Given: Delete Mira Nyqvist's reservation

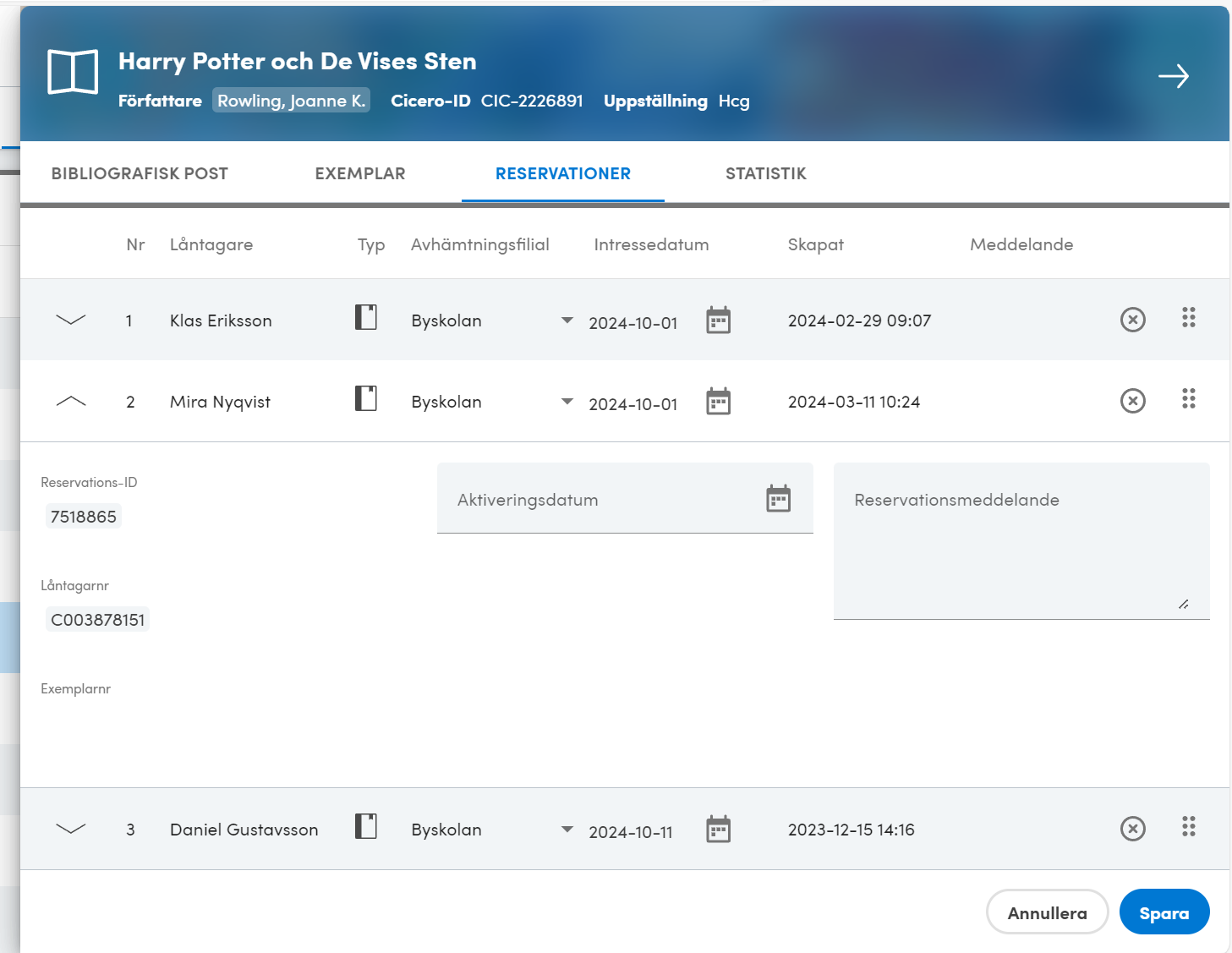Looking at the screenshot, I should 1133,401.
